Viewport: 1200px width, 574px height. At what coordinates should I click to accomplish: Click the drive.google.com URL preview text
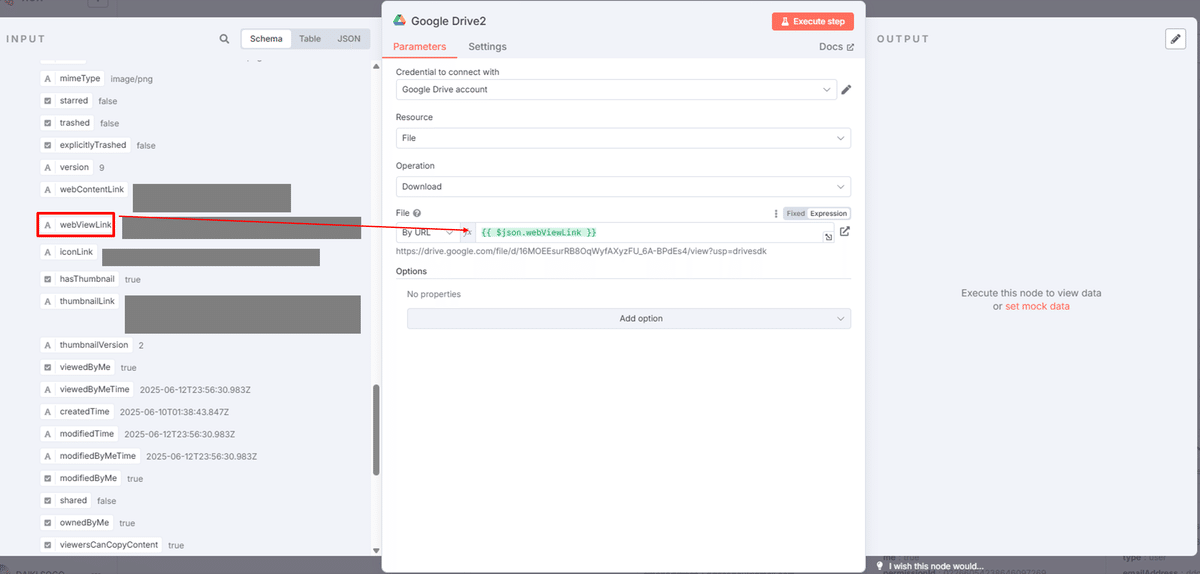point(582,251)
